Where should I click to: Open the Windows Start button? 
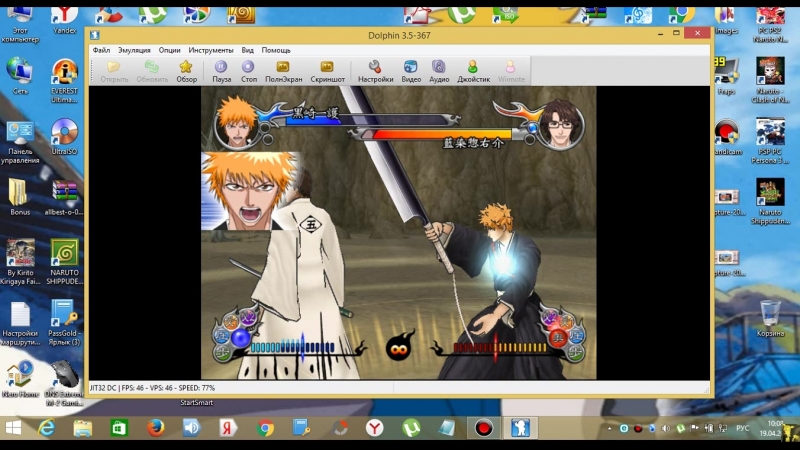[x=13, y=428]
